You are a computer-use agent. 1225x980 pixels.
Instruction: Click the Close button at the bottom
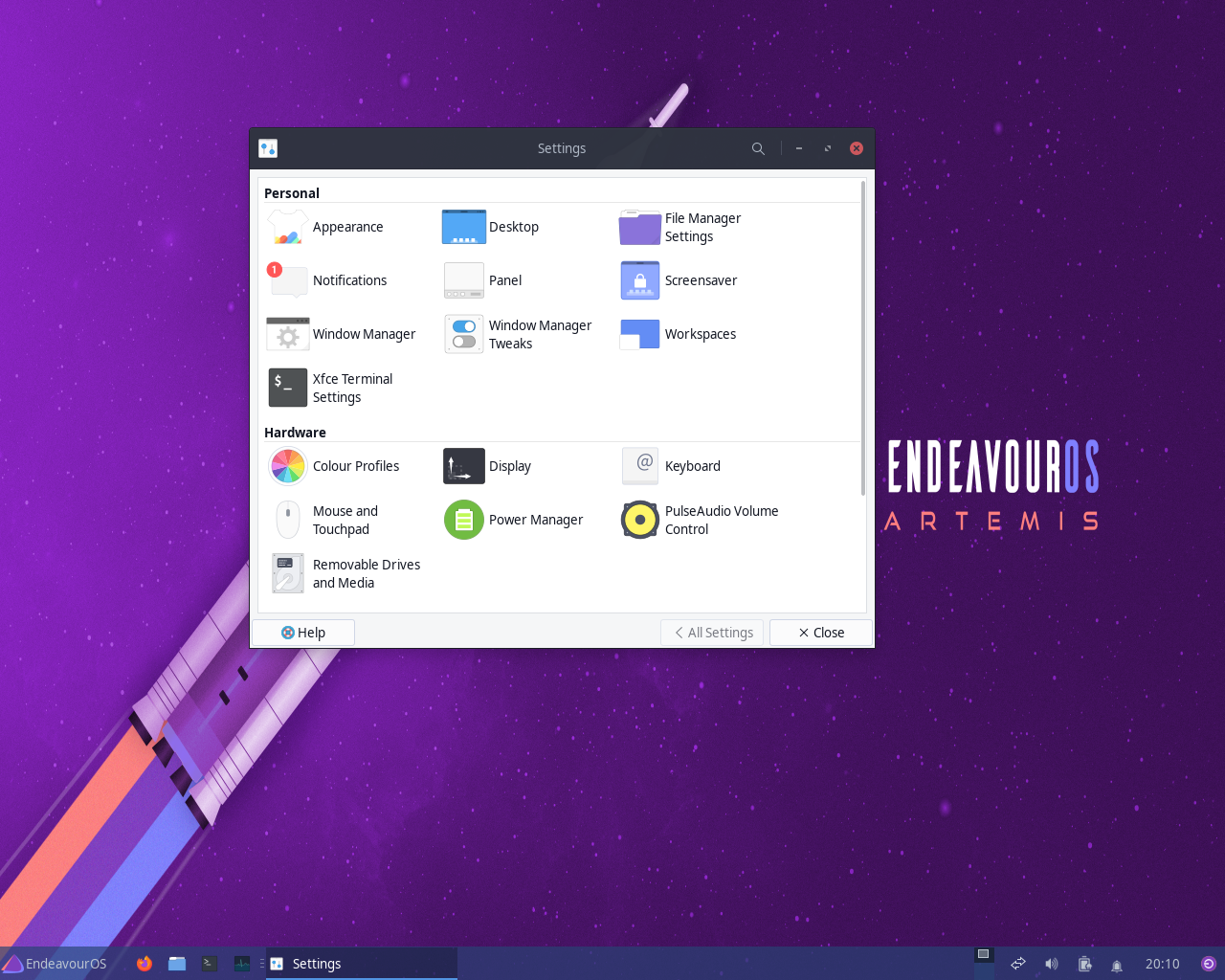pyautogui.click(x=821, y=633)
